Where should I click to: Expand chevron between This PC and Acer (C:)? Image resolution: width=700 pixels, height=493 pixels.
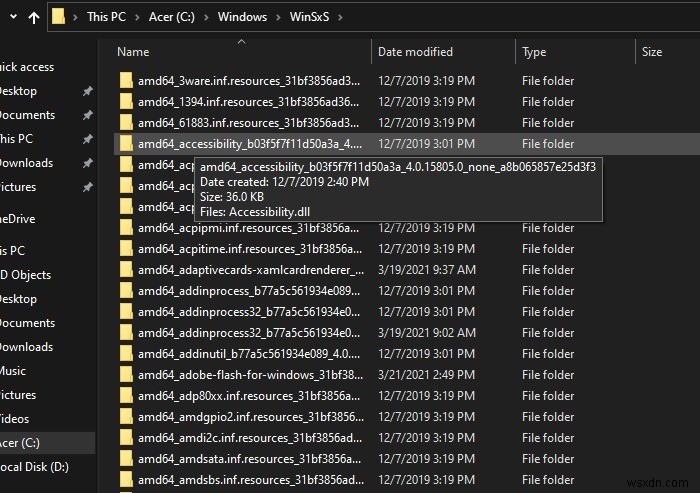137,17
